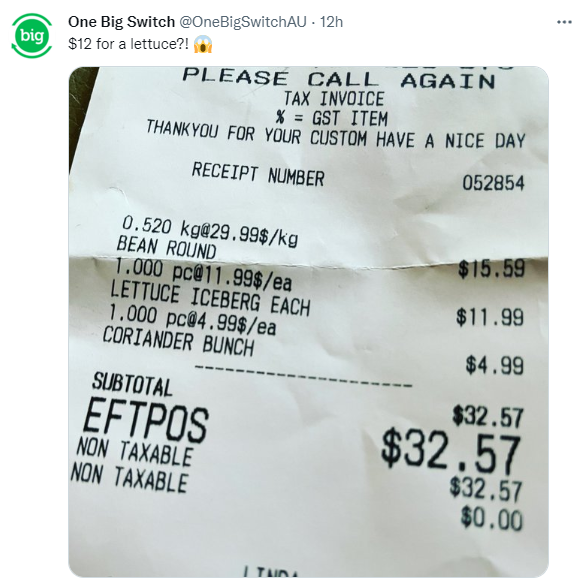Click the "$12 for a lettuce?!" tweet text
This screenshot has height=588, width=579.
click(129, 44)
